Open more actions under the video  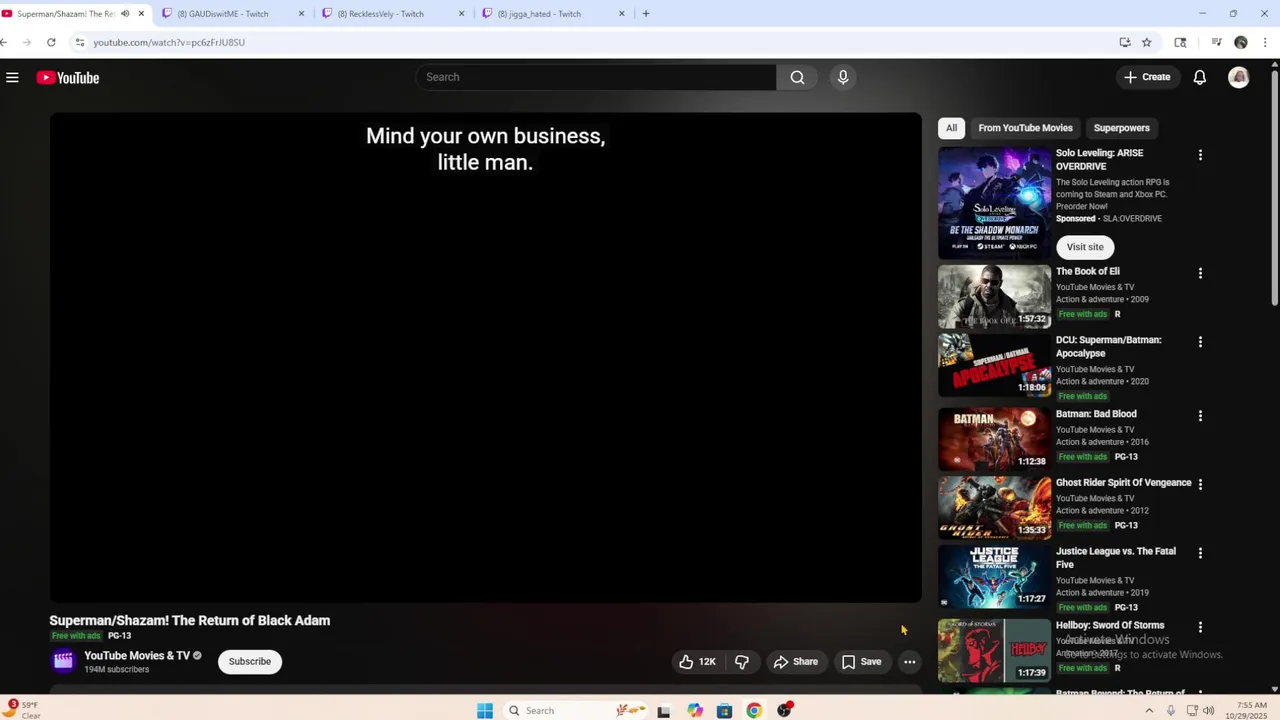909,661
